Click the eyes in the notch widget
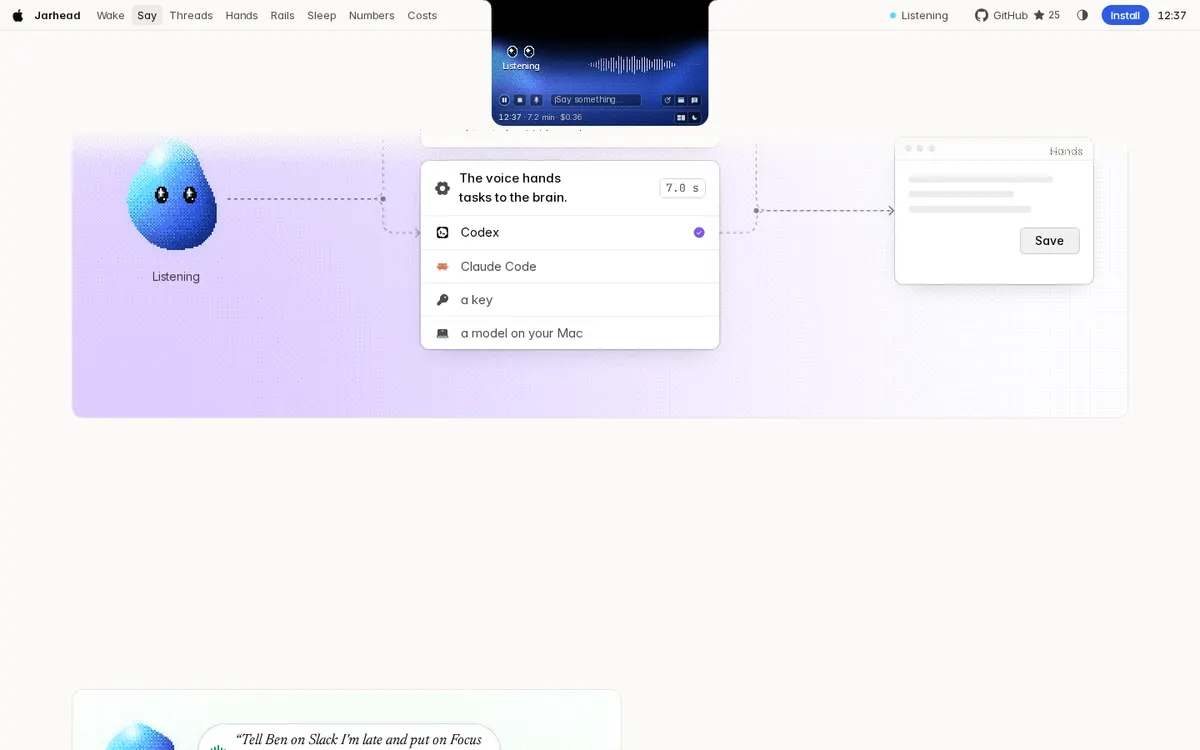 coord(521,52)
